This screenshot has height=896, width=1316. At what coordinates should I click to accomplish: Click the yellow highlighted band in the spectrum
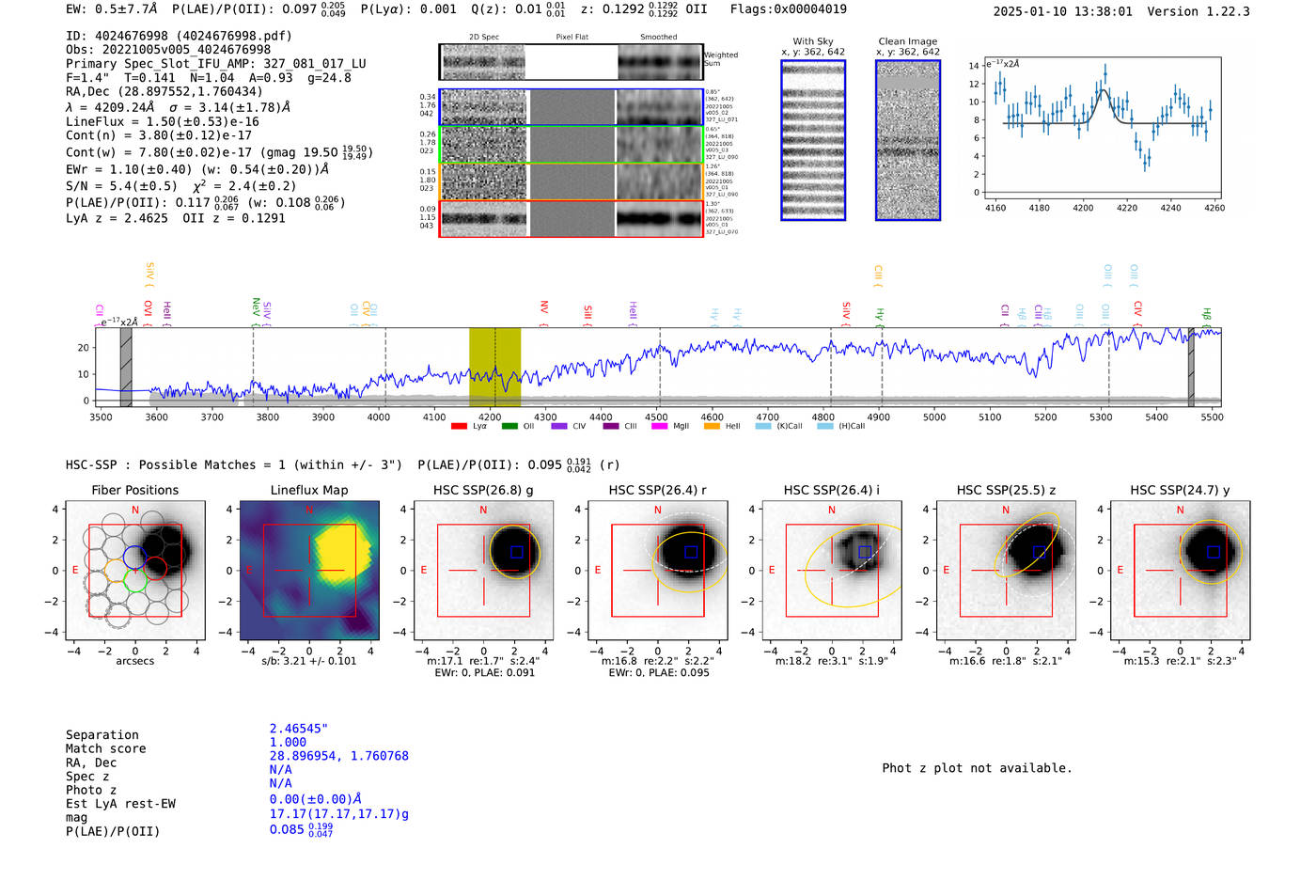[494, 367]
